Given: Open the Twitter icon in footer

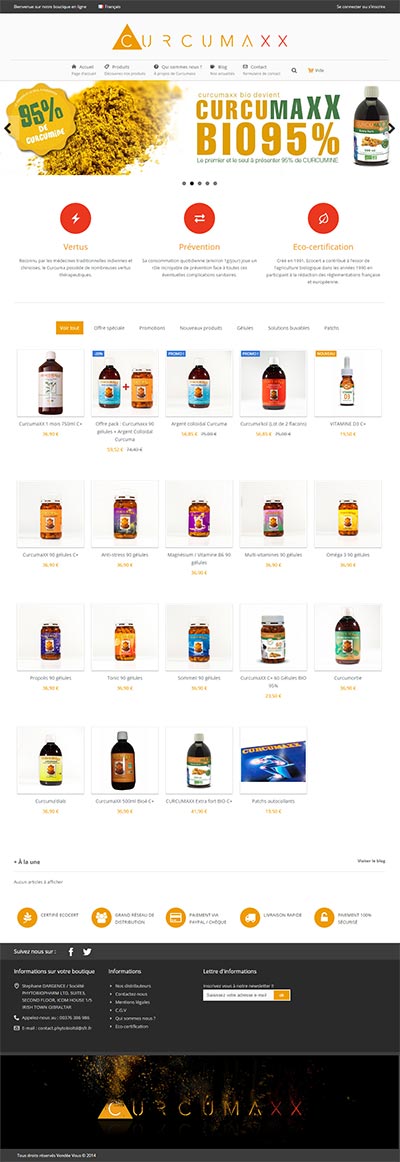Looking at the screenshot, I should click(87, 952).
